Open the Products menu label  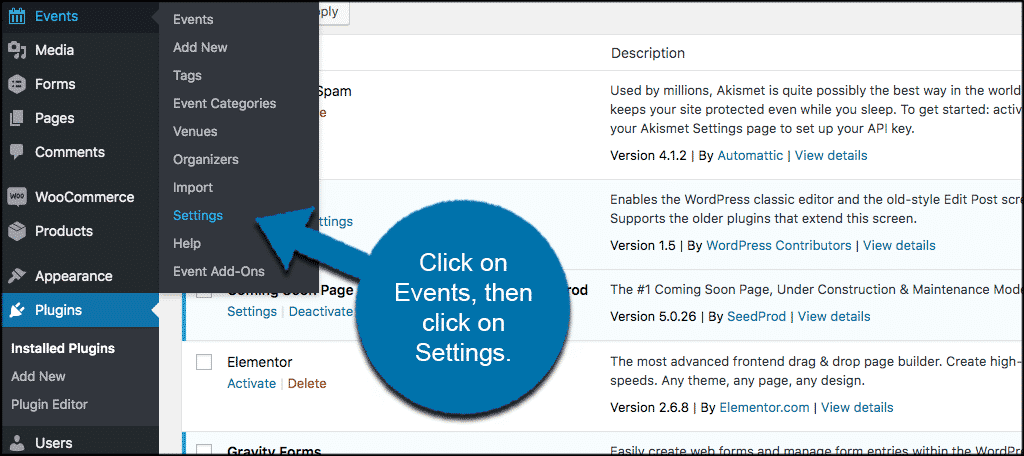64,231
